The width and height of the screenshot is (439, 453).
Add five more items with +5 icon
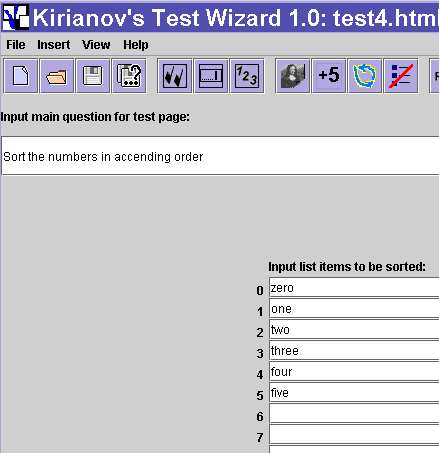(329, 76)
